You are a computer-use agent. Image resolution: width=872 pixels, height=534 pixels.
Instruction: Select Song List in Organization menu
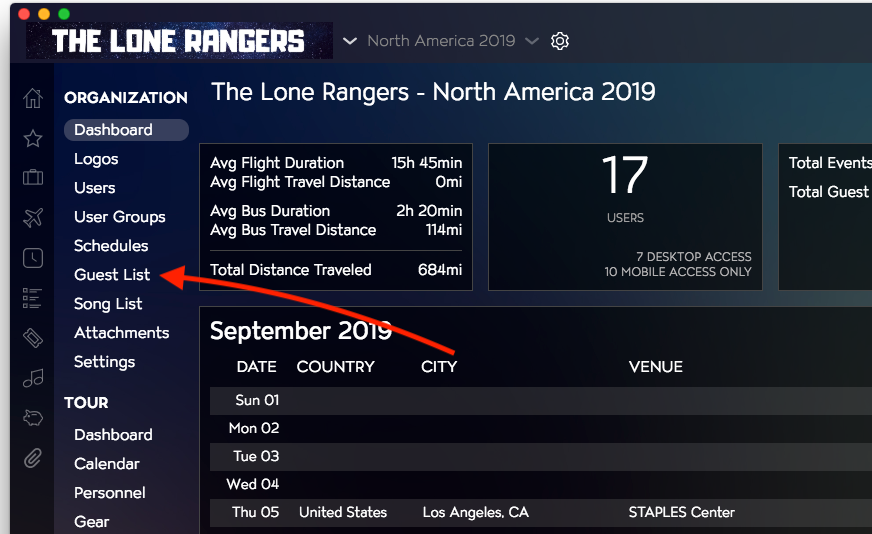[x=108, y=304]
